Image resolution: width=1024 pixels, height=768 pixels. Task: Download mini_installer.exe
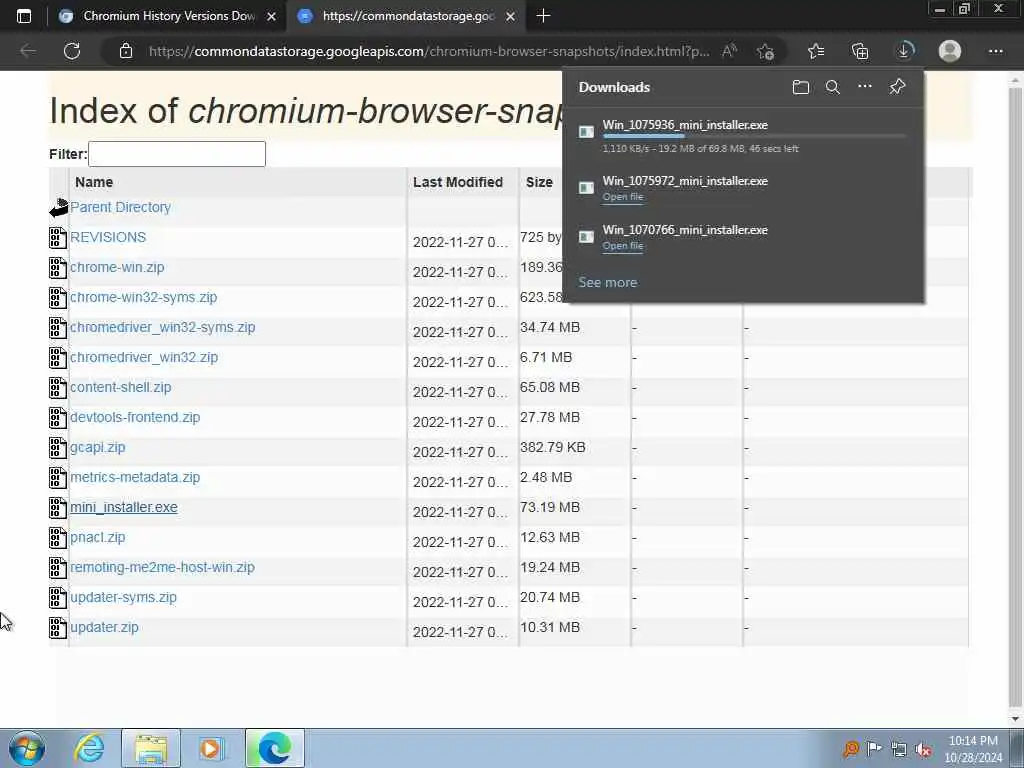click(x=123, y=507)
